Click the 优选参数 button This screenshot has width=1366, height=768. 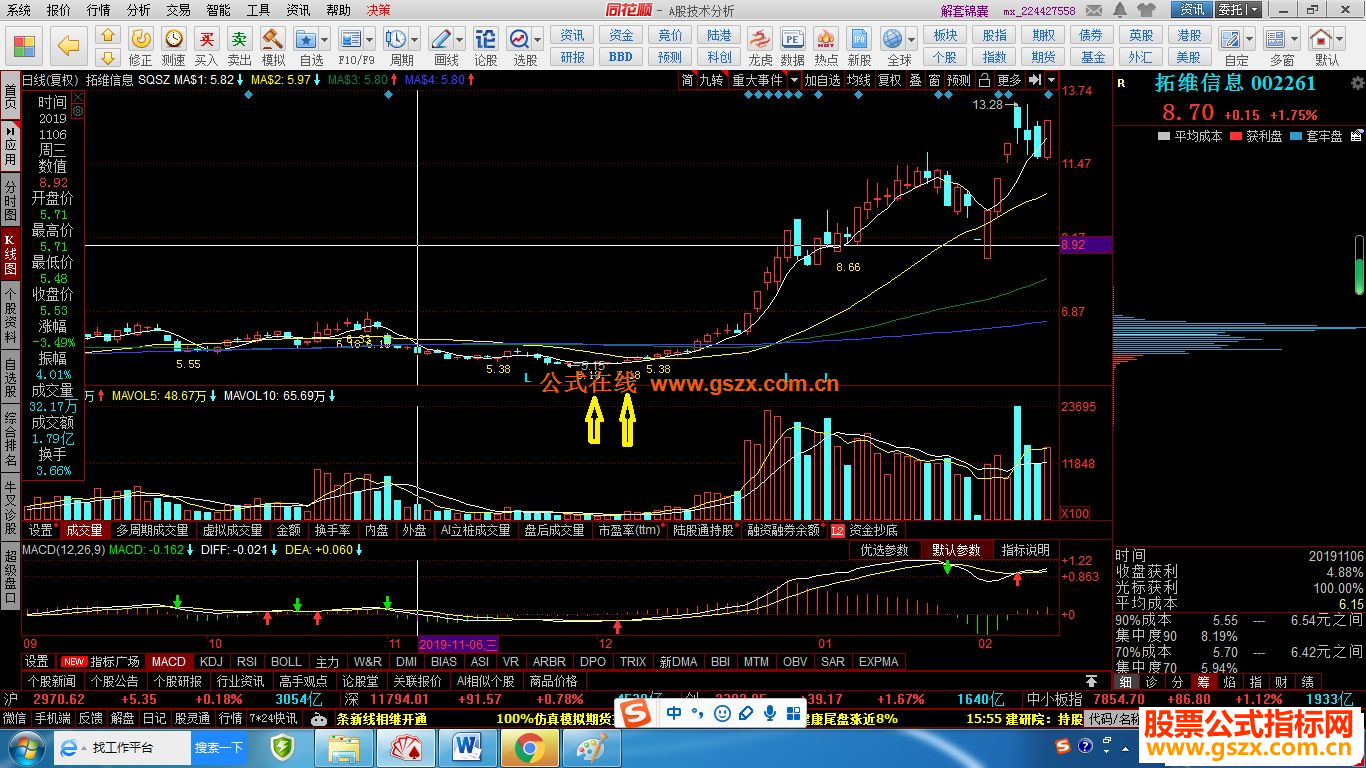(x=884, y=550)
